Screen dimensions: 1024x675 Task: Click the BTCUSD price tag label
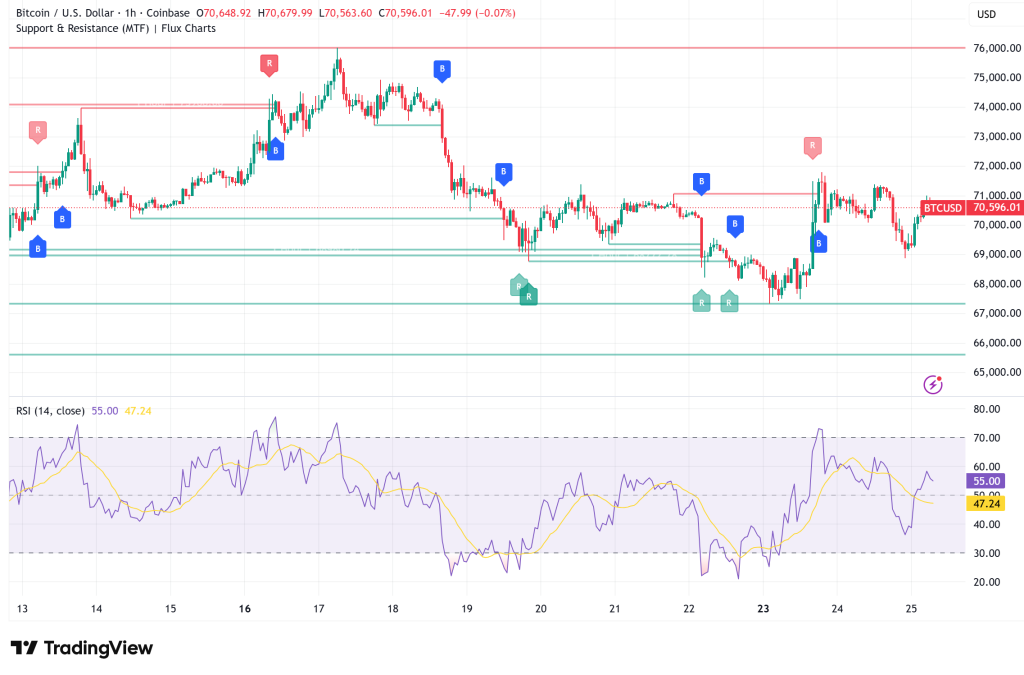(x=942, y=208)
